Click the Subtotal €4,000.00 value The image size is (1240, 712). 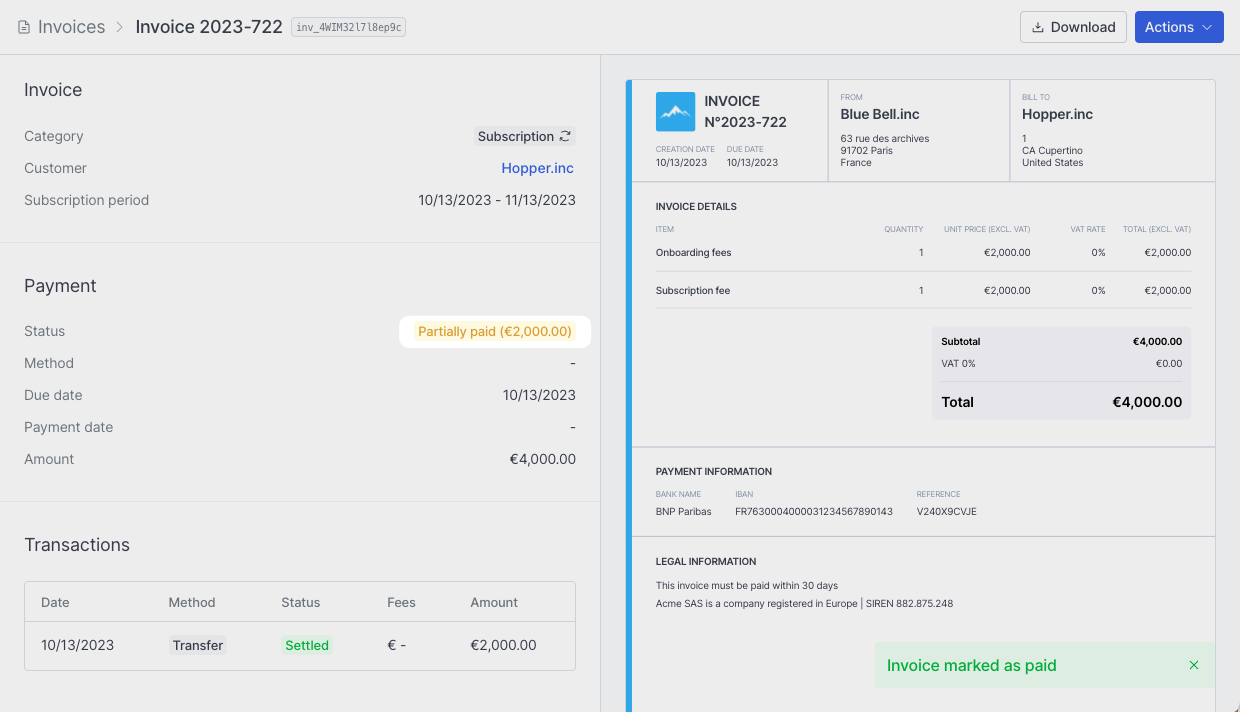pyautogui.click(x=1157, y=342)
